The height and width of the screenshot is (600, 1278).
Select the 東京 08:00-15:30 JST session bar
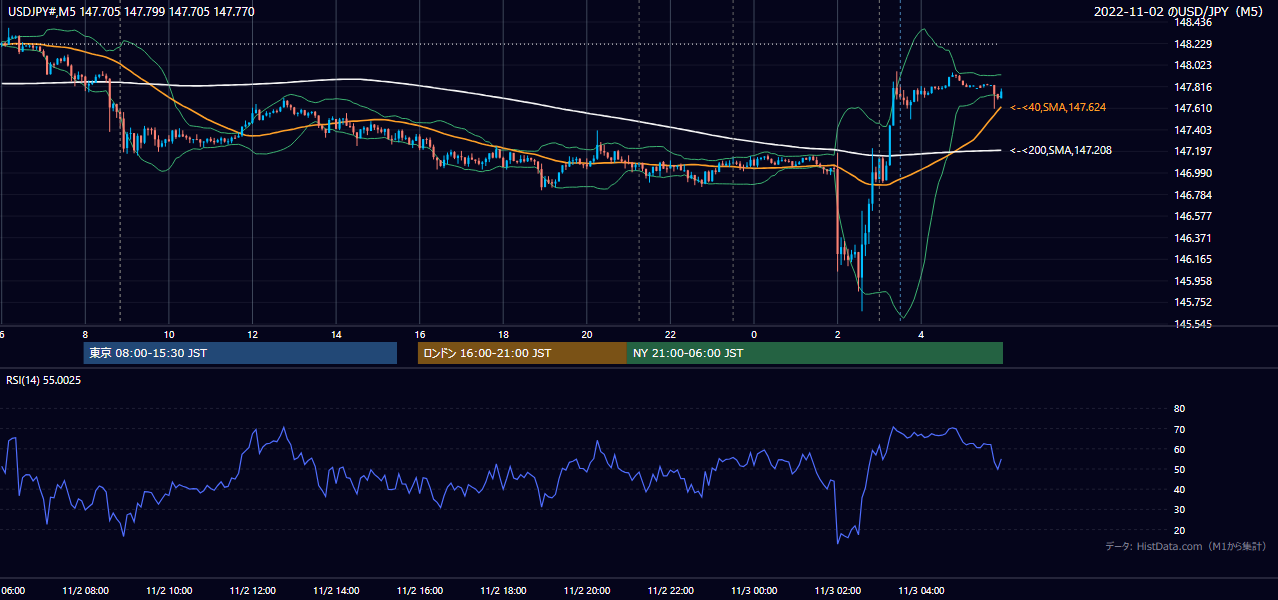240,353
